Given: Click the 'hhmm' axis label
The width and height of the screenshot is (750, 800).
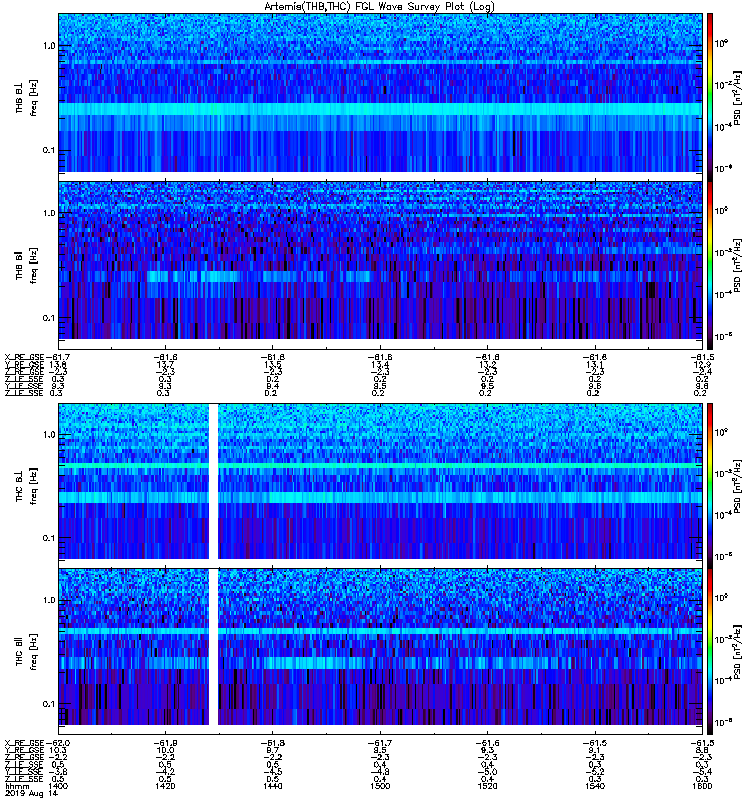Looking at the screenshot, I should coord(17,786).
